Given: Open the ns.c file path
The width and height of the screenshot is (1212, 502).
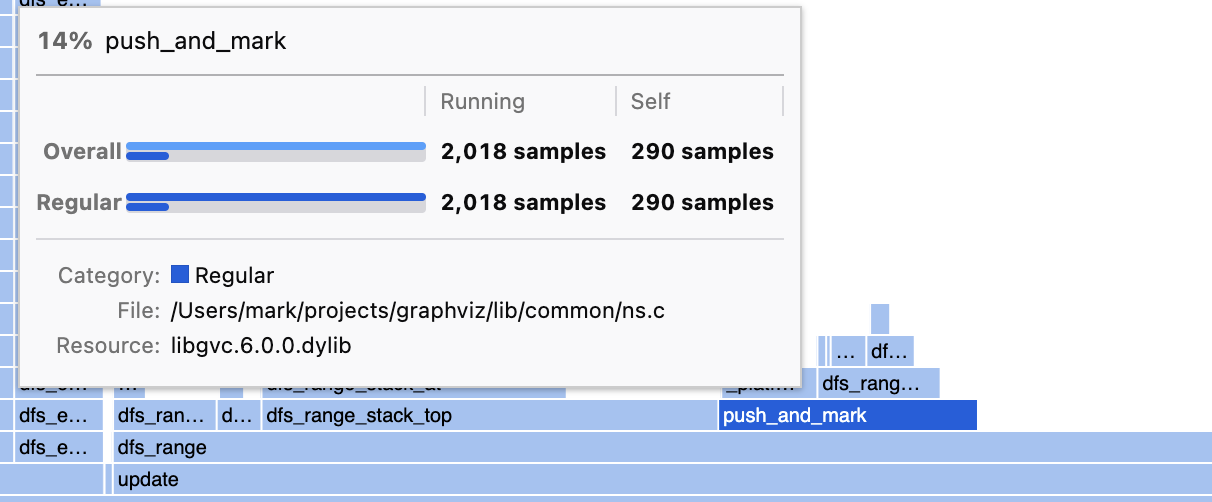Looking at the screenshot, I should tap(418, 311).
